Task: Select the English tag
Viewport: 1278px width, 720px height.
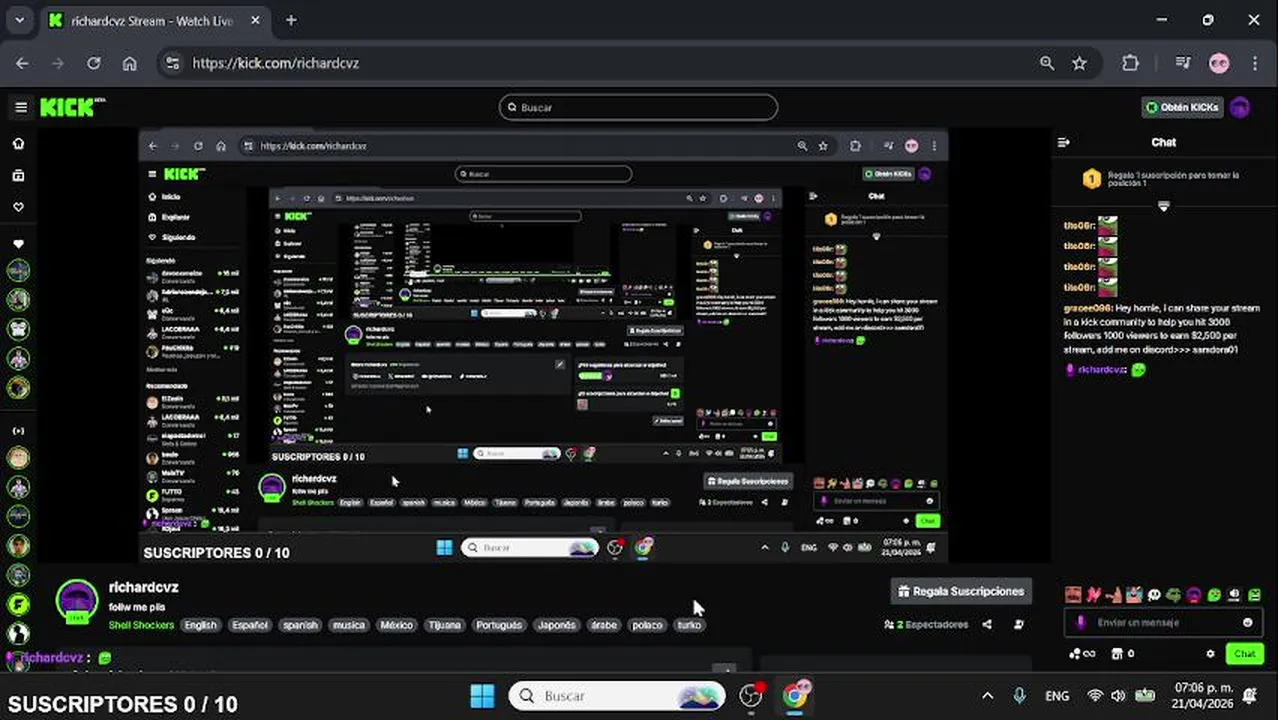Action: 200,625
